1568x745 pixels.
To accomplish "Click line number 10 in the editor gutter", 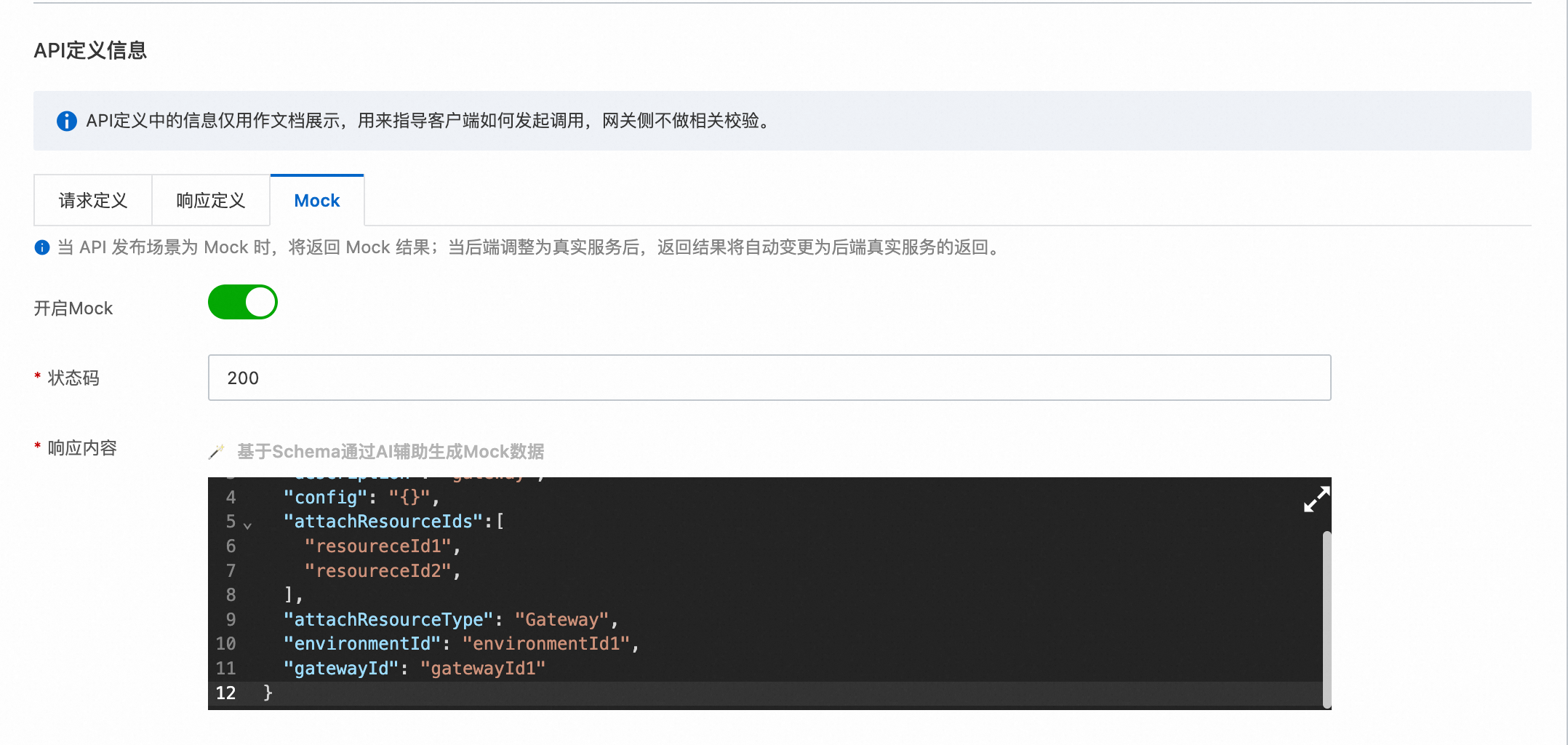I will point(225,644).
